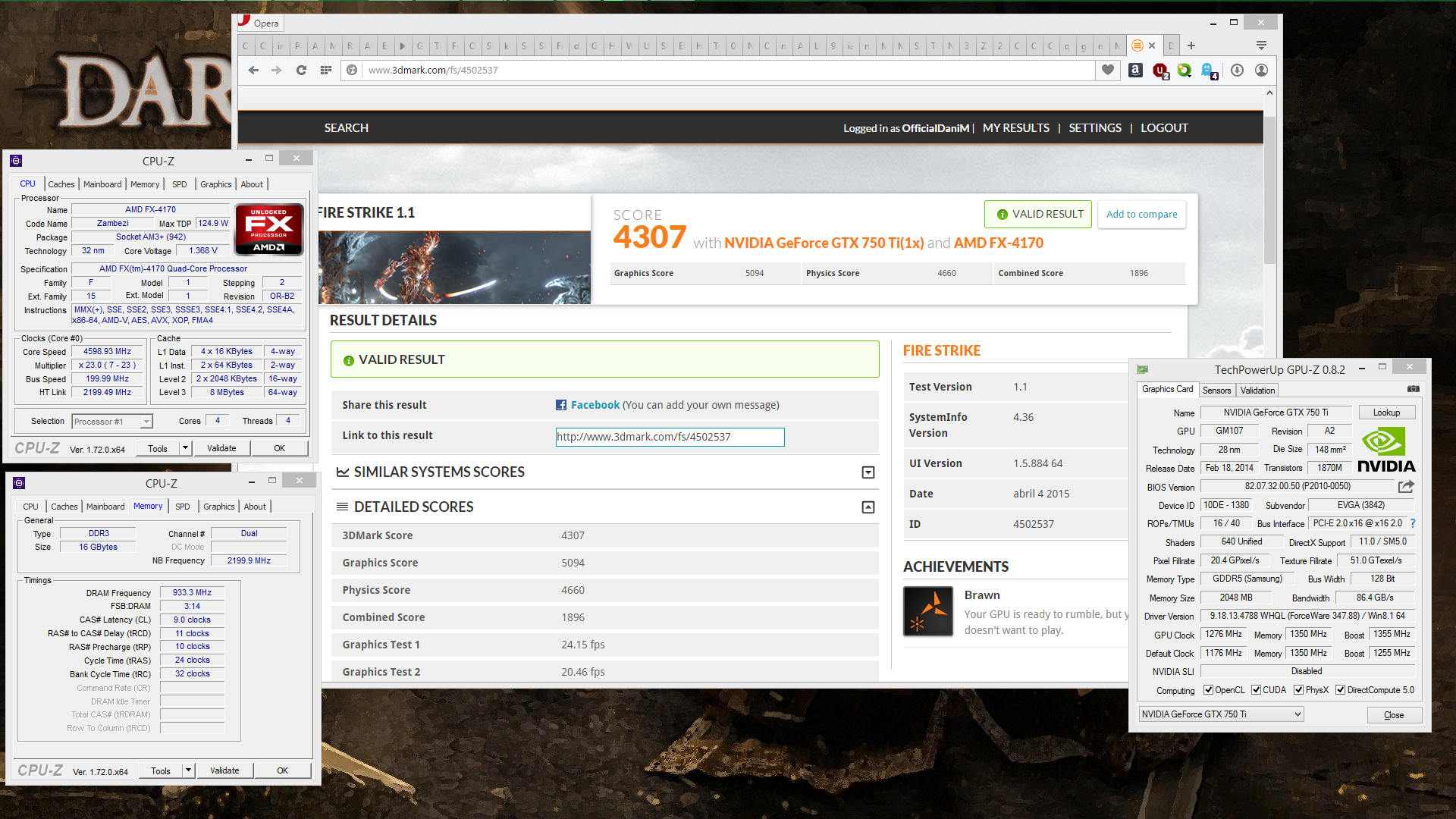Click the Facebook share icon
The image size is (1456, 819).
click(561, 405)
